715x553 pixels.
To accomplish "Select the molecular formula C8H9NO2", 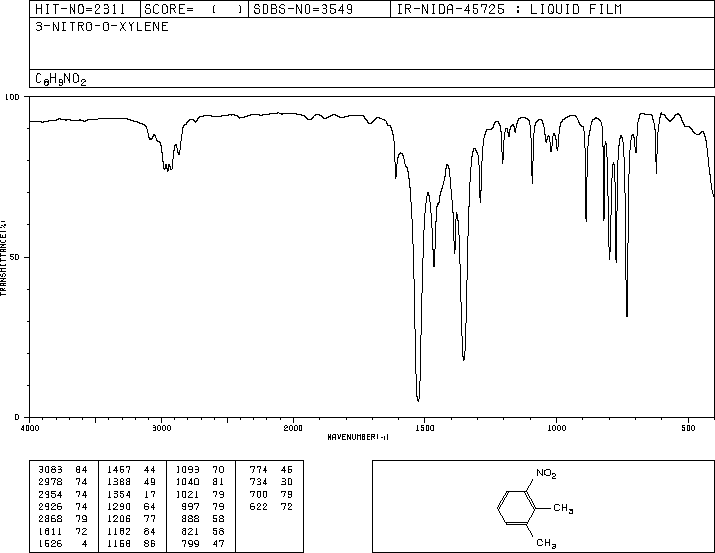I will (61, 79).
